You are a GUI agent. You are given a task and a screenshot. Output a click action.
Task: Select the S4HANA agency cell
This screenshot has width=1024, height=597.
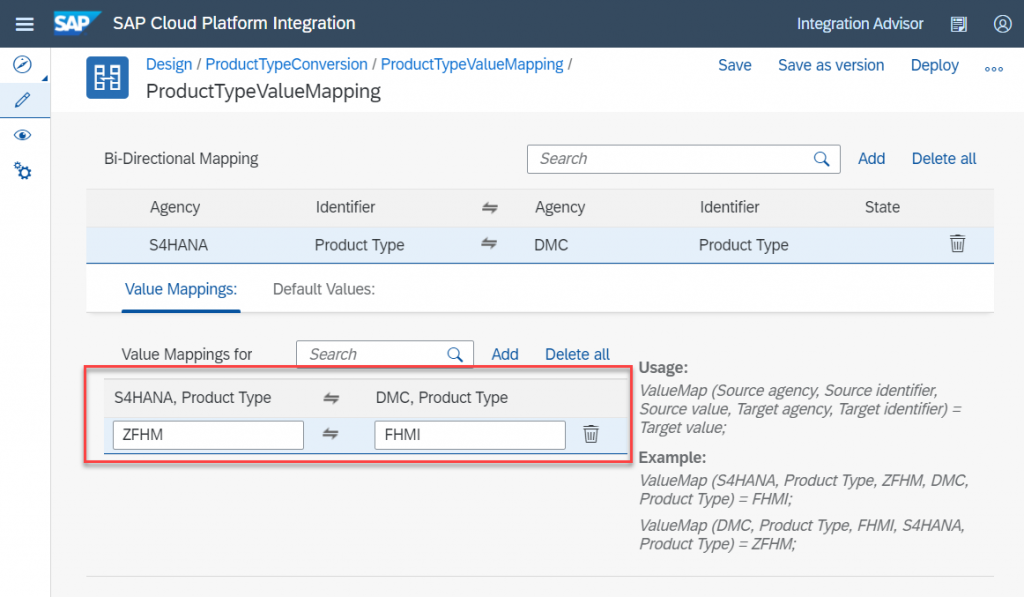click(178, 245)
